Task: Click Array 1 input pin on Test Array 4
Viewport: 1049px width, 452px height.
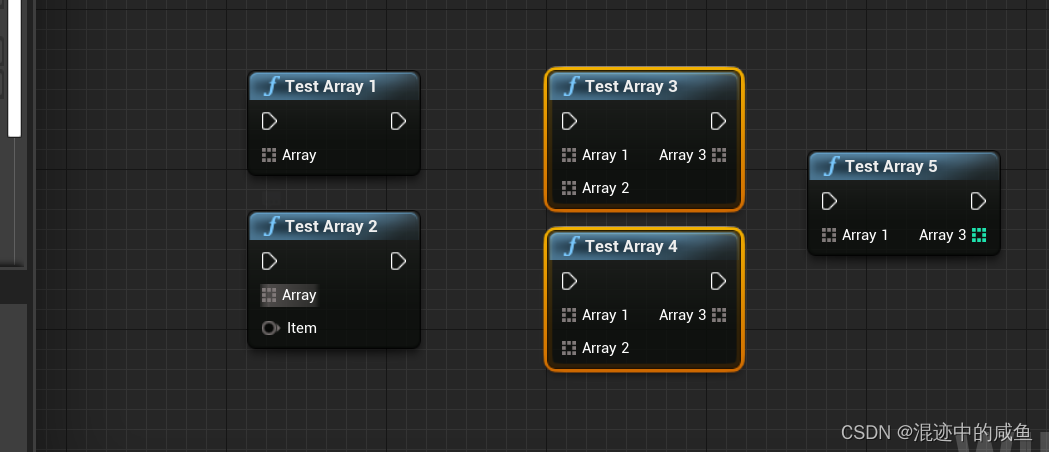Action: click(569, 315)
